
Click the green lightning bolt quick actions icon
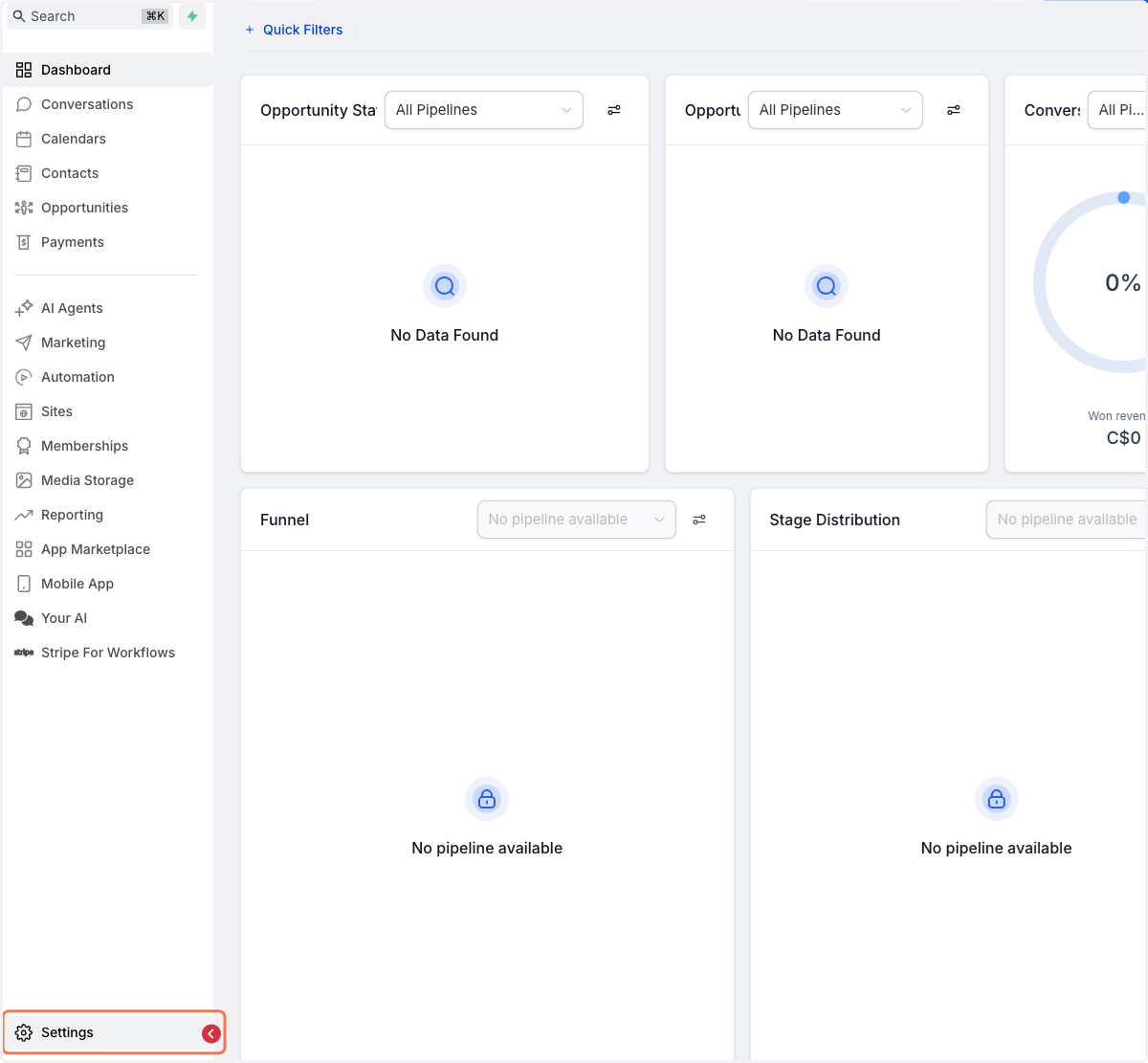click(192, 16)
